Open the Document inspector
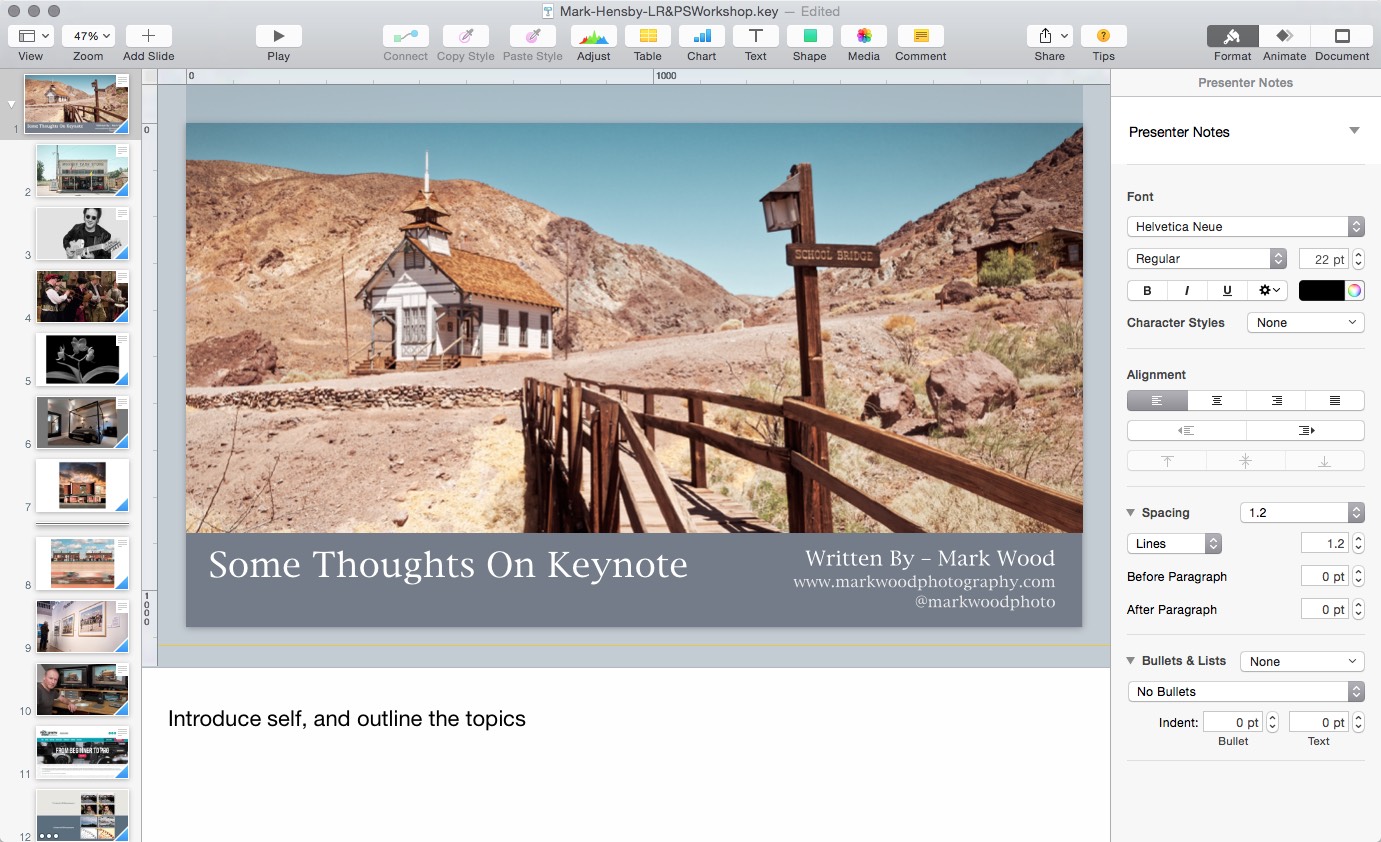 1342,36
